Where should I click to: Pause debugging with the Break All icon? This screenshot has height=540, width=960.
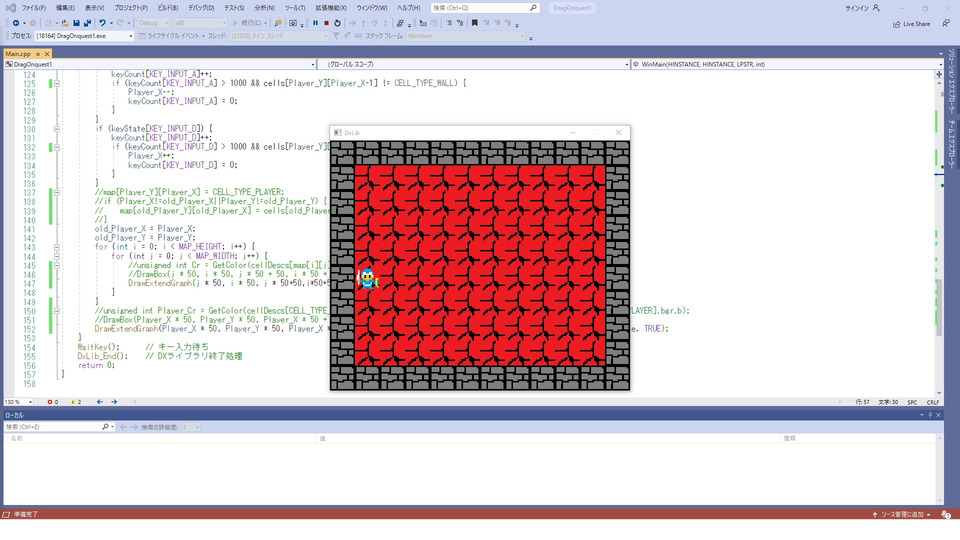coord(315,23)
